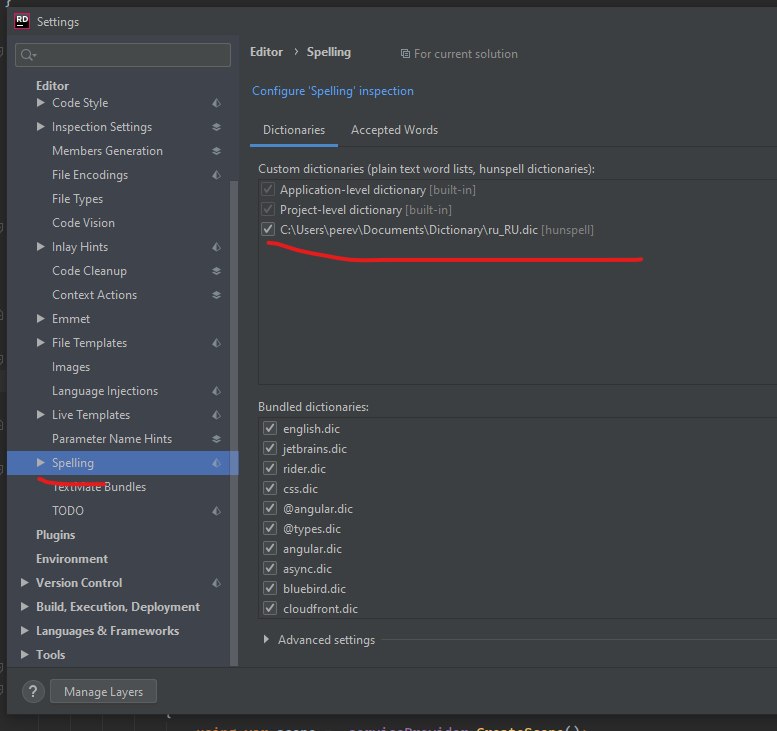
Task: Select the File Types settings item
Action: click(x=77, y=199)
